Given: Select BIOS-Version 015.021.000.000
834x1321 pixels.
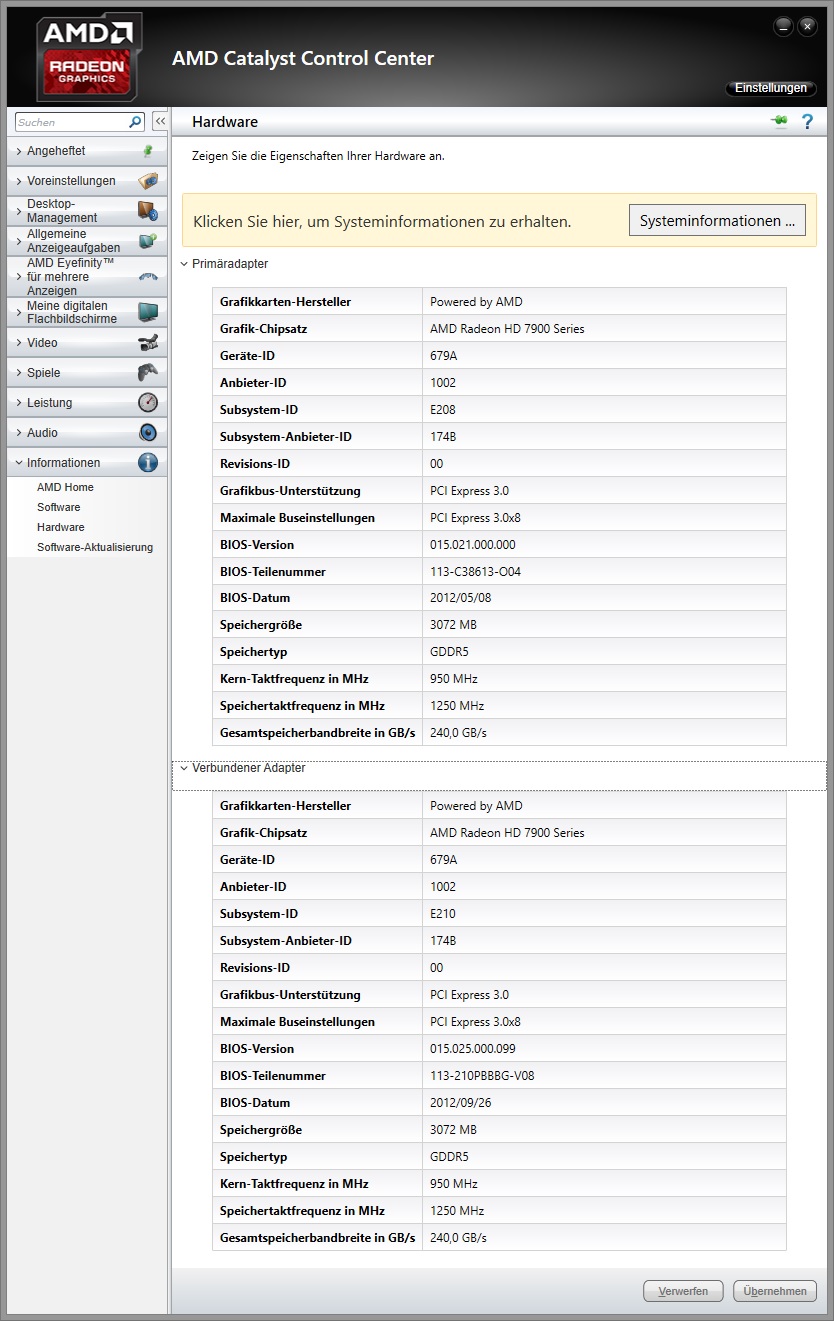Looking at the screenshot, I should point(473,545).
